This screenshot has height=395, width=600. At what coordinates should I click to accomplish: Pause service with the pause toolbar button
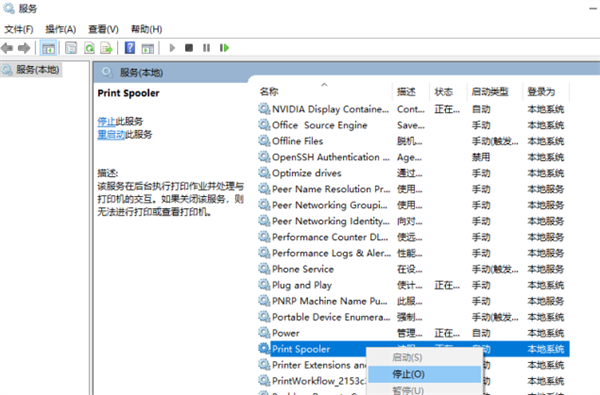coord(206,48)
